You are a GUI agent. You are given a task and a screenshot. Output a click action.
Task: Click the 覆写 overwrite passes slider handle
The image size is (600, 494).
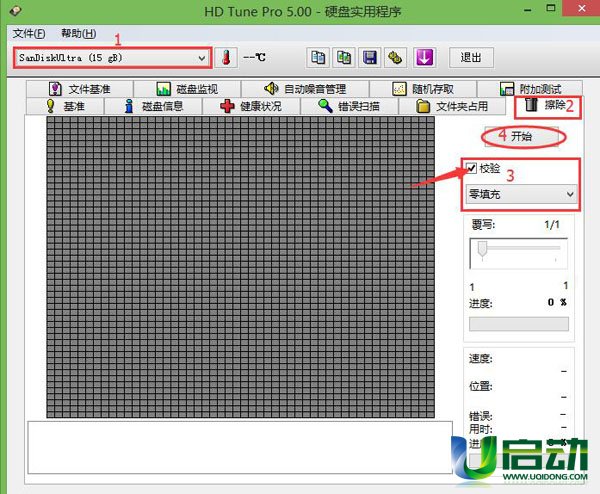tap(482, 249)
